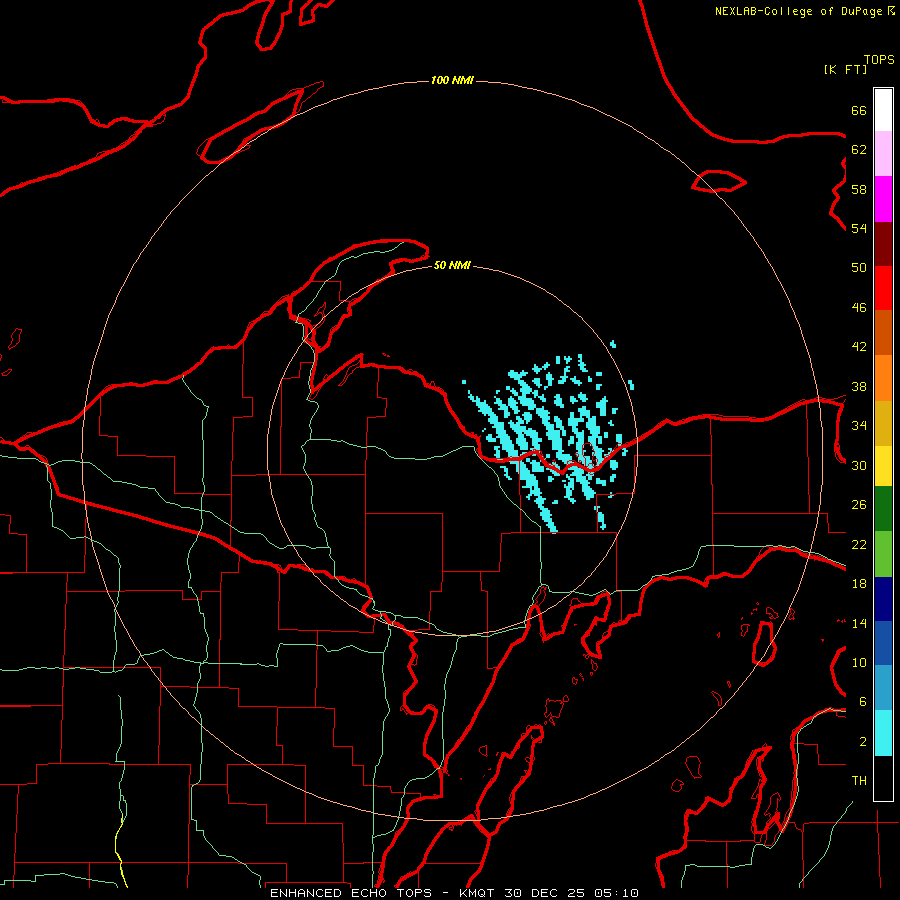Click the dark green 26 K FT swatch

click(883, 509)
